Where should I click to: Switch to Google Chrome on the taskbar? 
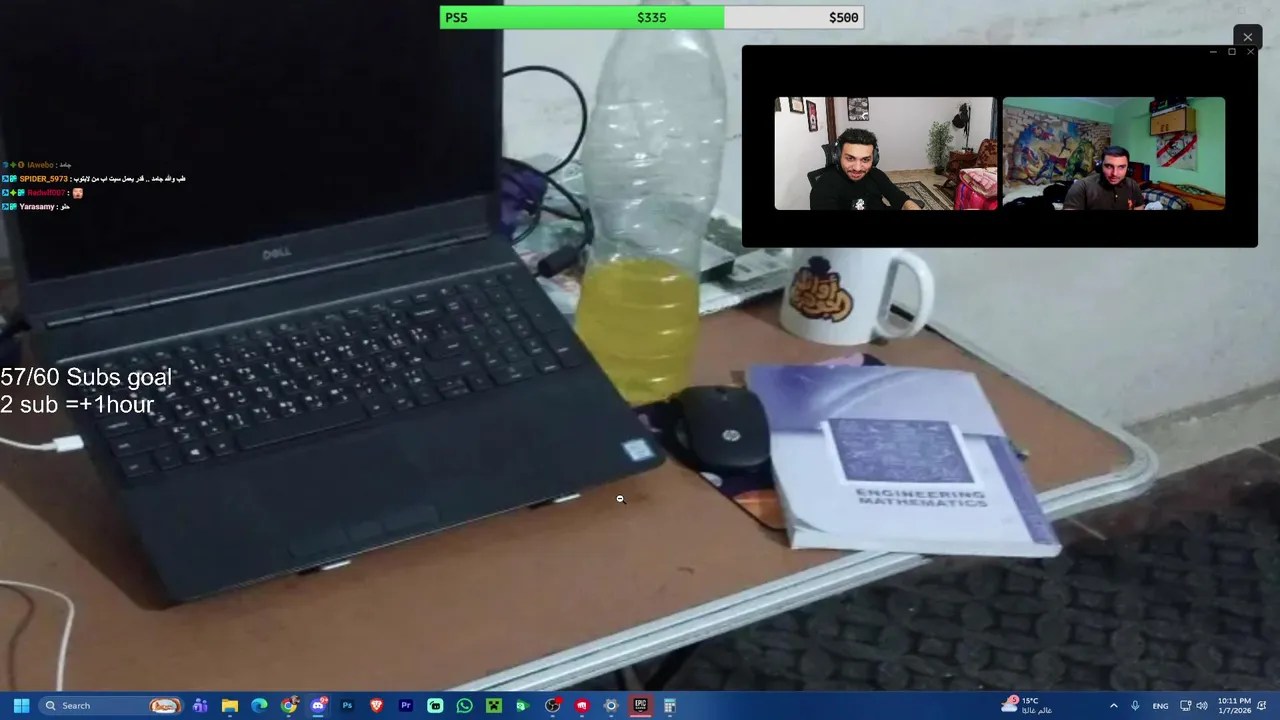point(289,705)
